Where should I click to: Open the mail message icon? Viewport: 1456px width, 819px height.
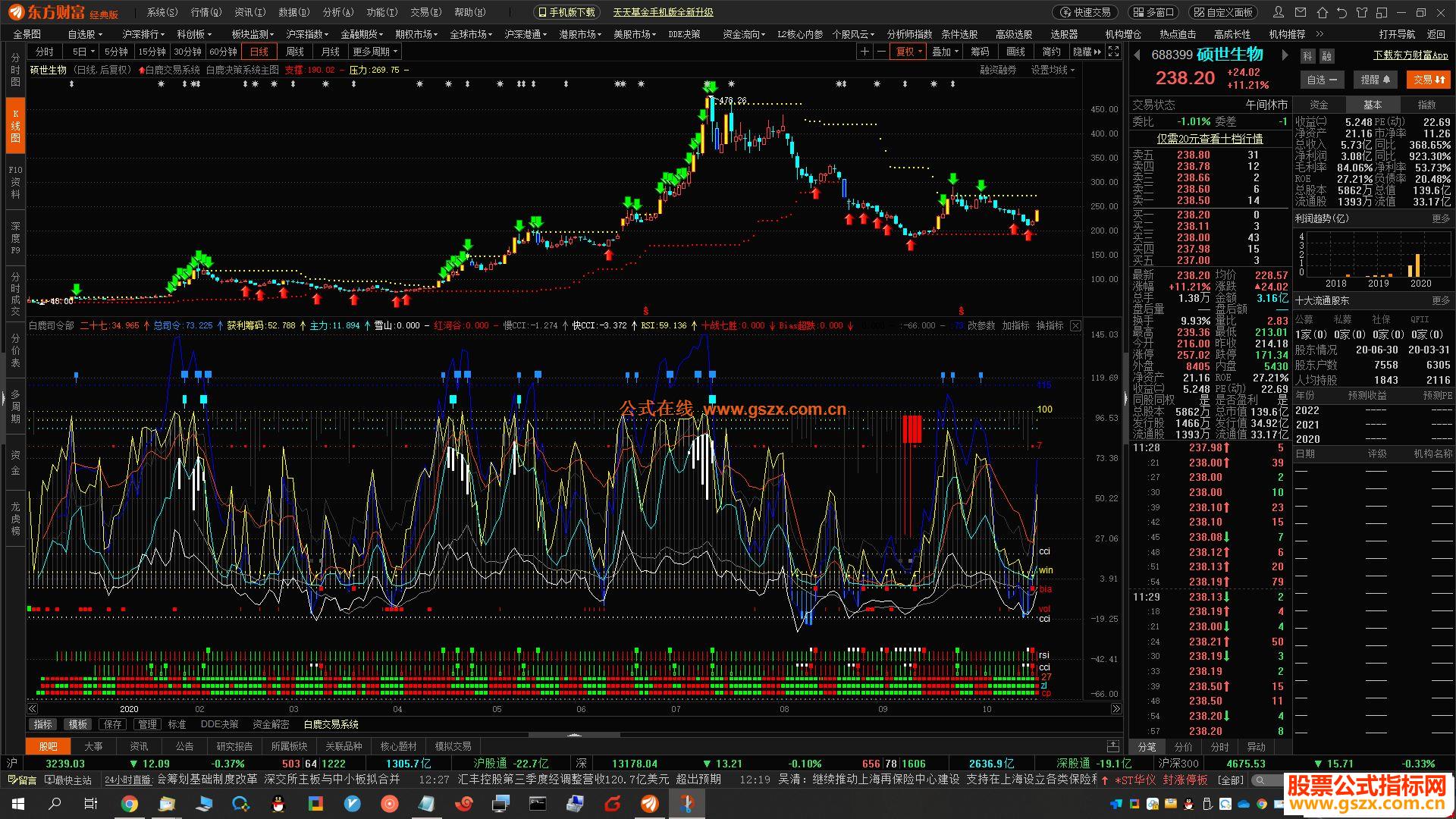(1301, 12)
